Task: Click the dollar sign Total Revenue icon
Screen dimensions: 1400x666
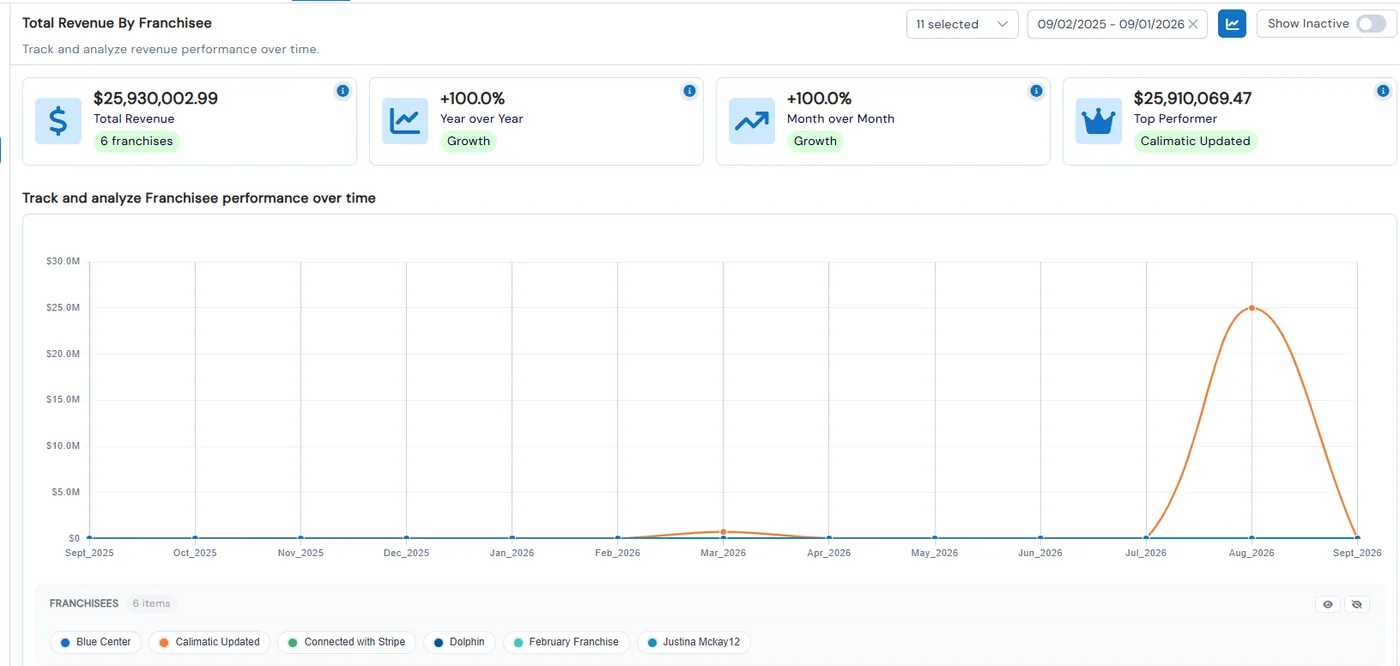Action: (58, 121)
